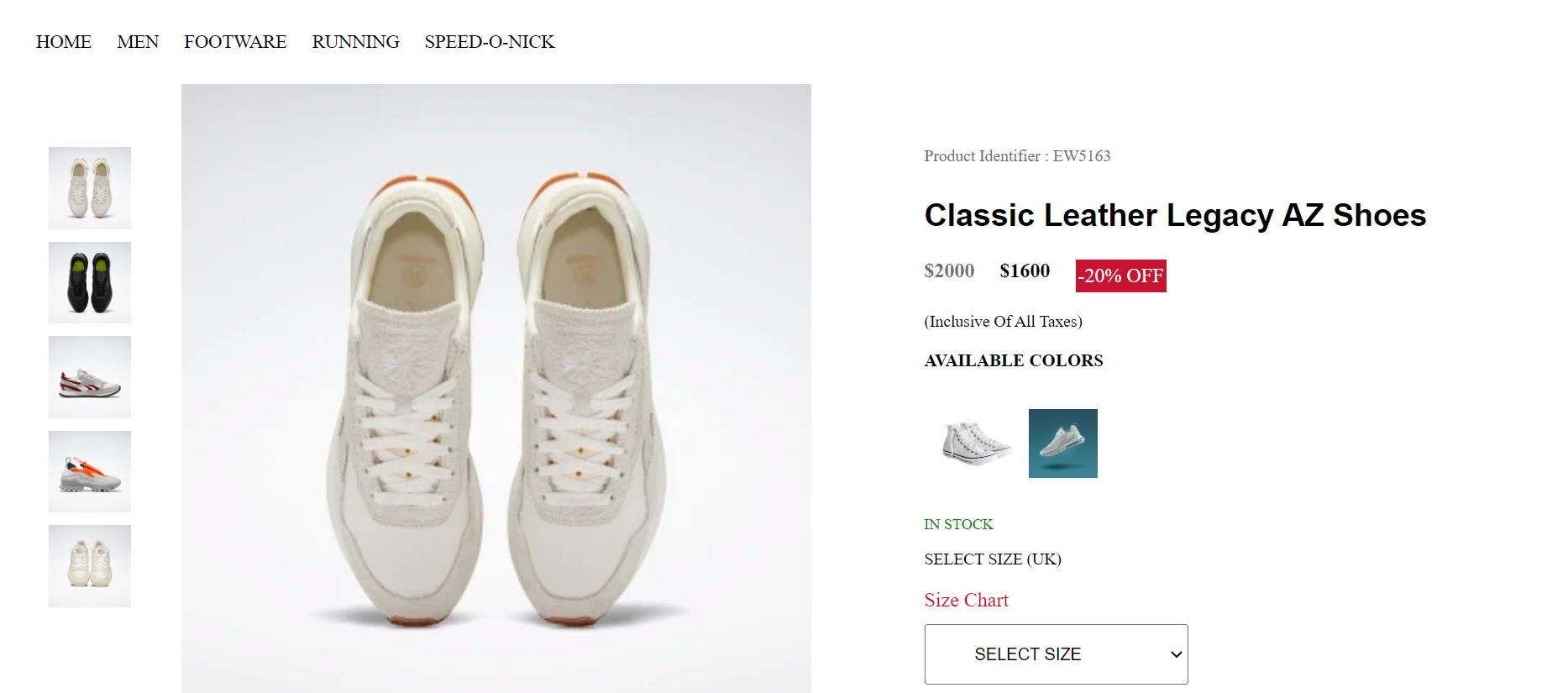The width and height of the screenshot is (1568, 693).
Task: Click the discounted price $1600
Action: tap(1025, 270)
